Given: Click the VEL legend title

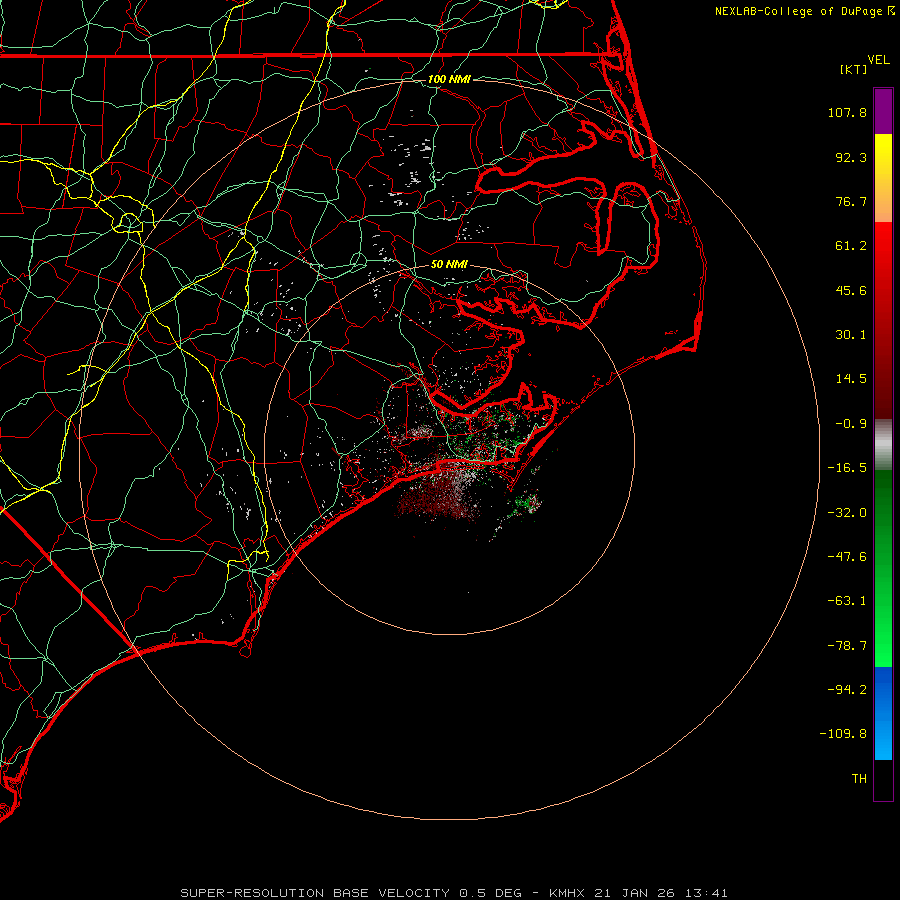Looking at the screenshot, I should (x=878, y=60).
